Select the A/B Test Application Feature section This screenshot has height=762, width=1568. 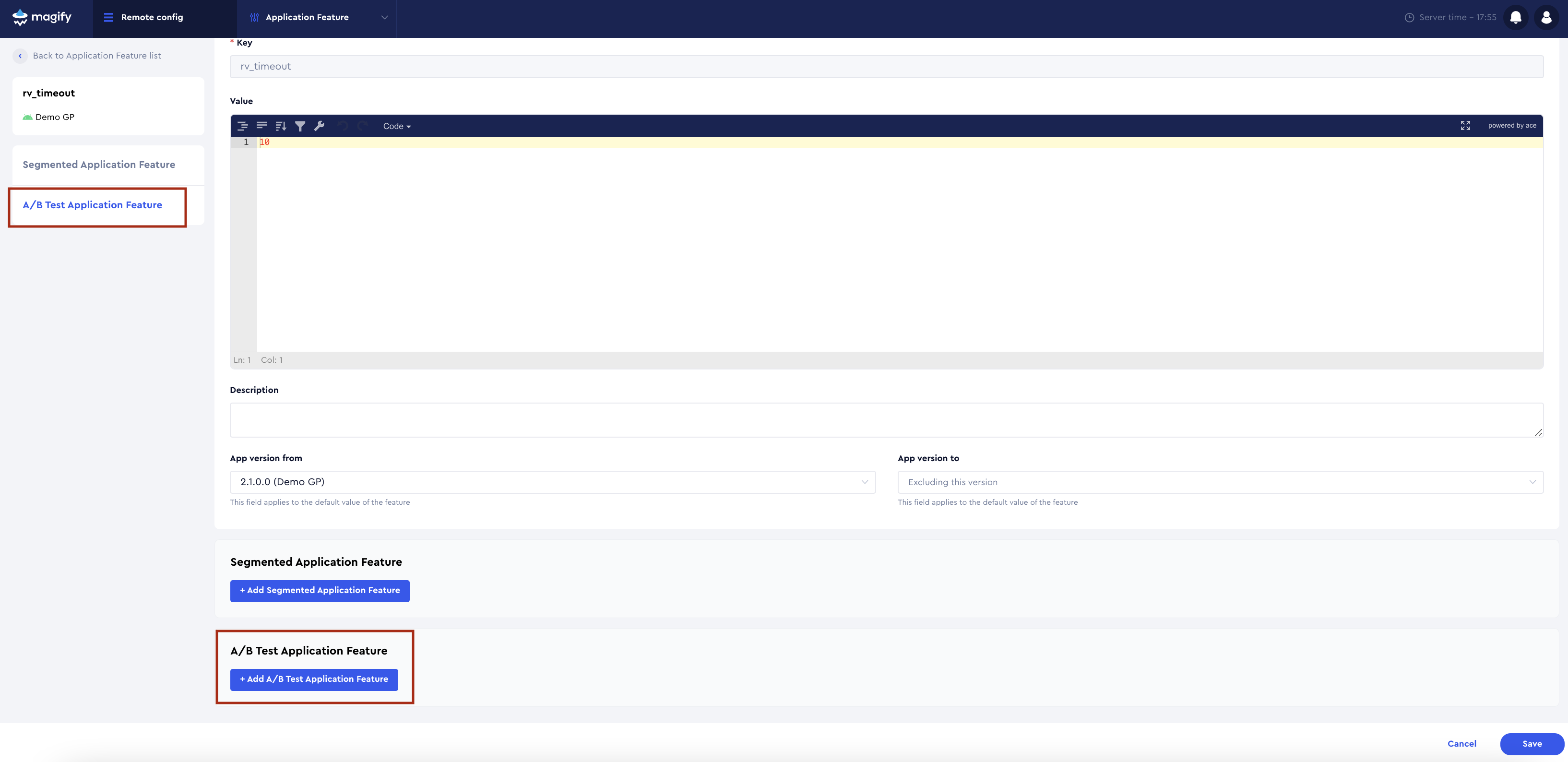pyautogui.click(x=93, y=205)
